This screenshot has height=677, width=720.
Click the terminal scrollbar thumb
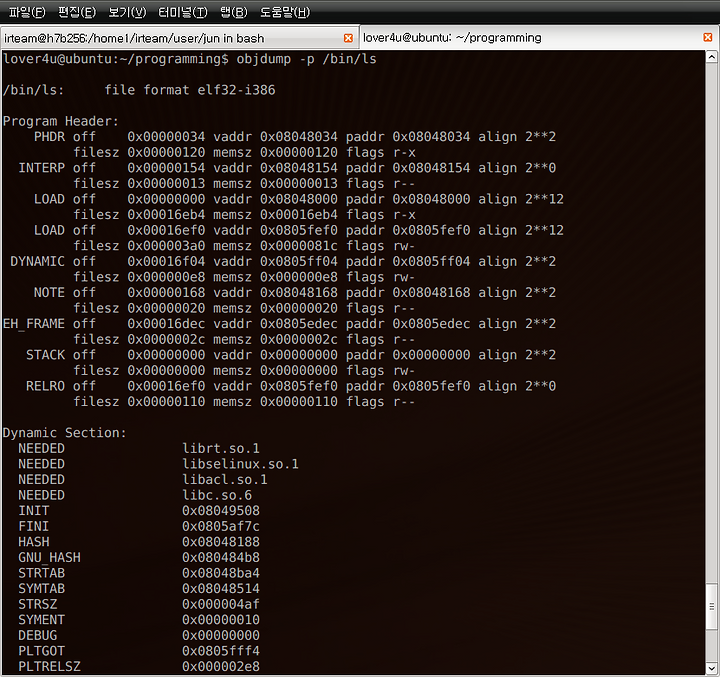[x=712, y=607]
